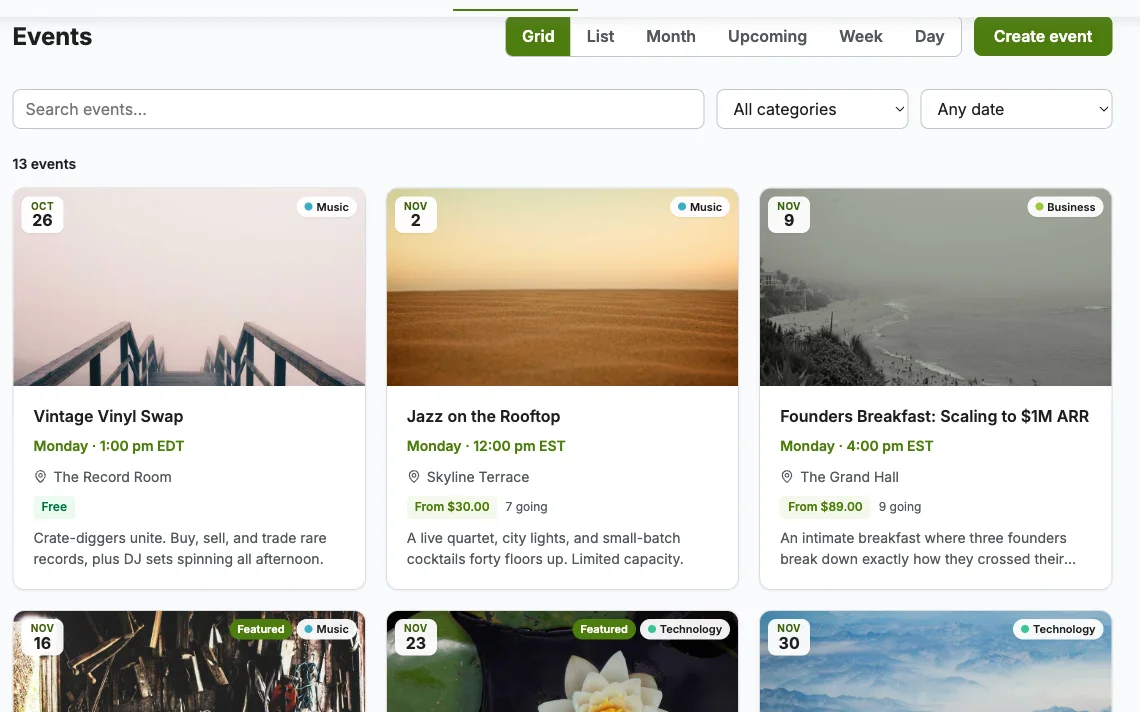Viewport: 1140px width, 712px height.
Task: Click "The Grand Hall" venue text
Action: point(849,477)
